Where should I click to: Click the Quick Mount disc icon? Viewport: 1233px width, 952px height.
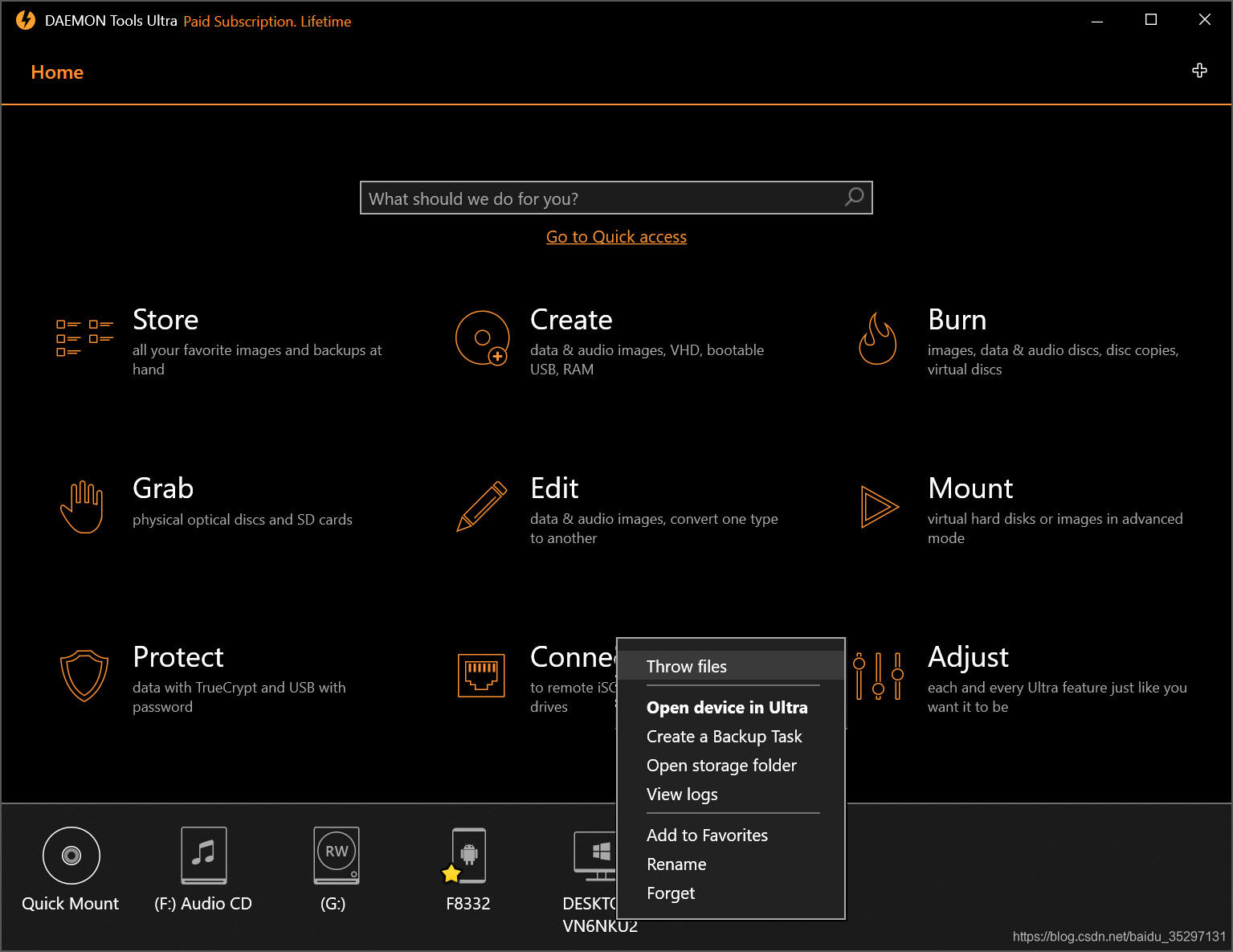(x=71, y=856)
